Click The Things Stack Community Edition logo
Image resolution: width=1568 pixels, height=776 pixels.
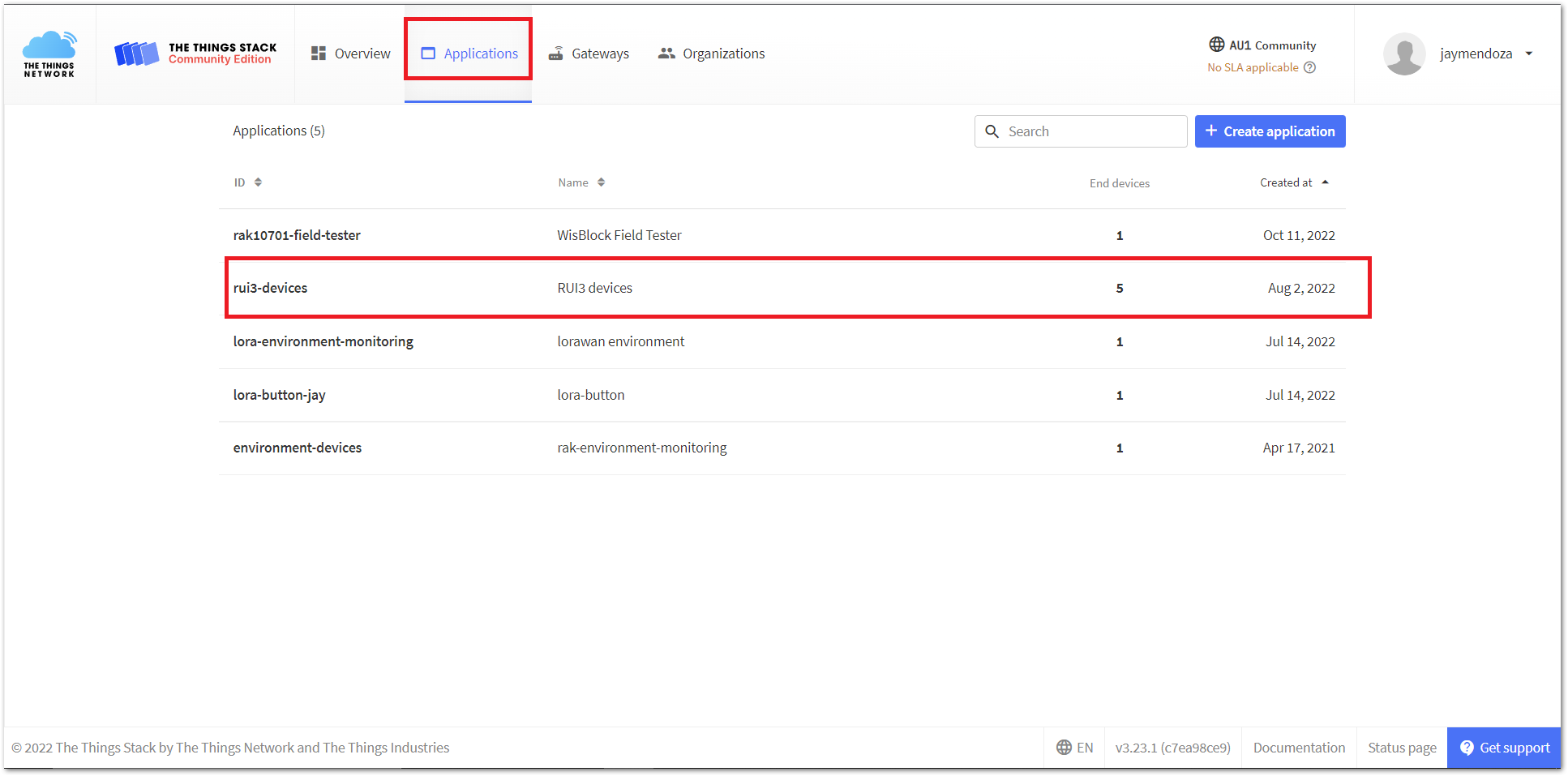tap(195, 54)
